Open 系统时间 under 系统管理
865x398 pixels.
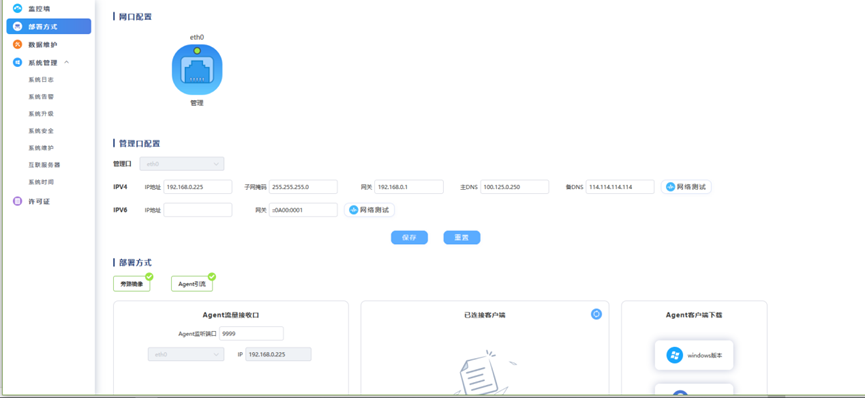[41, 182]
